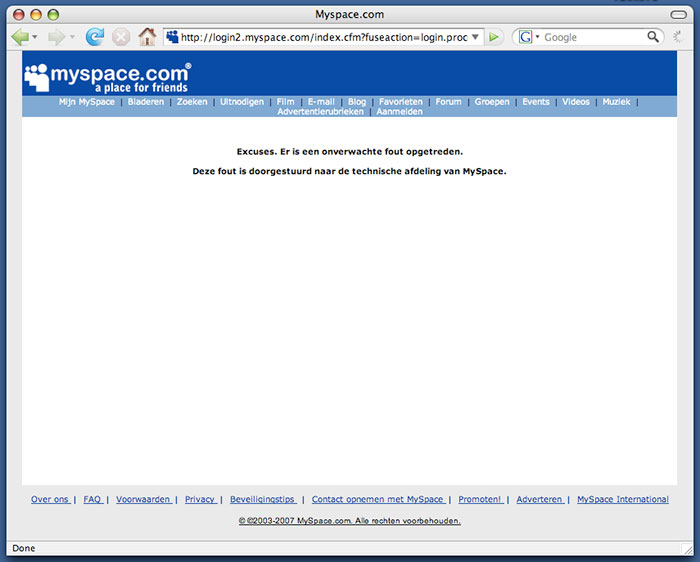
Task: Click into the Google search field
Action: (x=592, y=37)
